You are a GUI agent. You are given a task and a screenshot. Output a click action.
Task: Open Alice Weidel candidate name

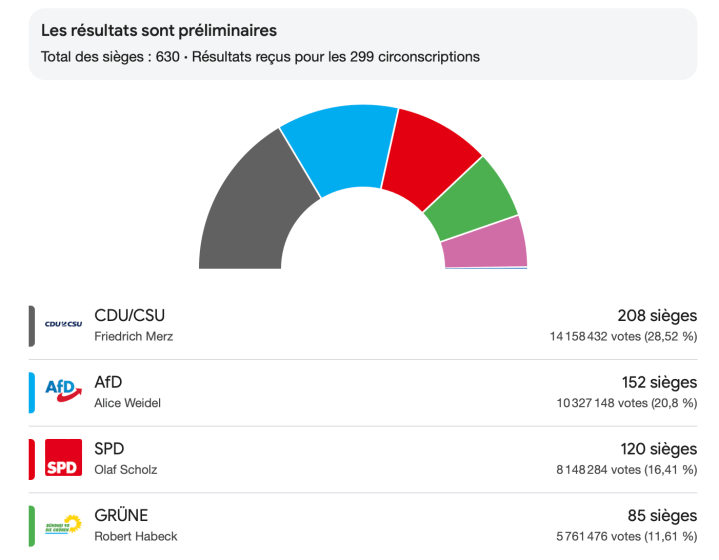tap(127, 403)
